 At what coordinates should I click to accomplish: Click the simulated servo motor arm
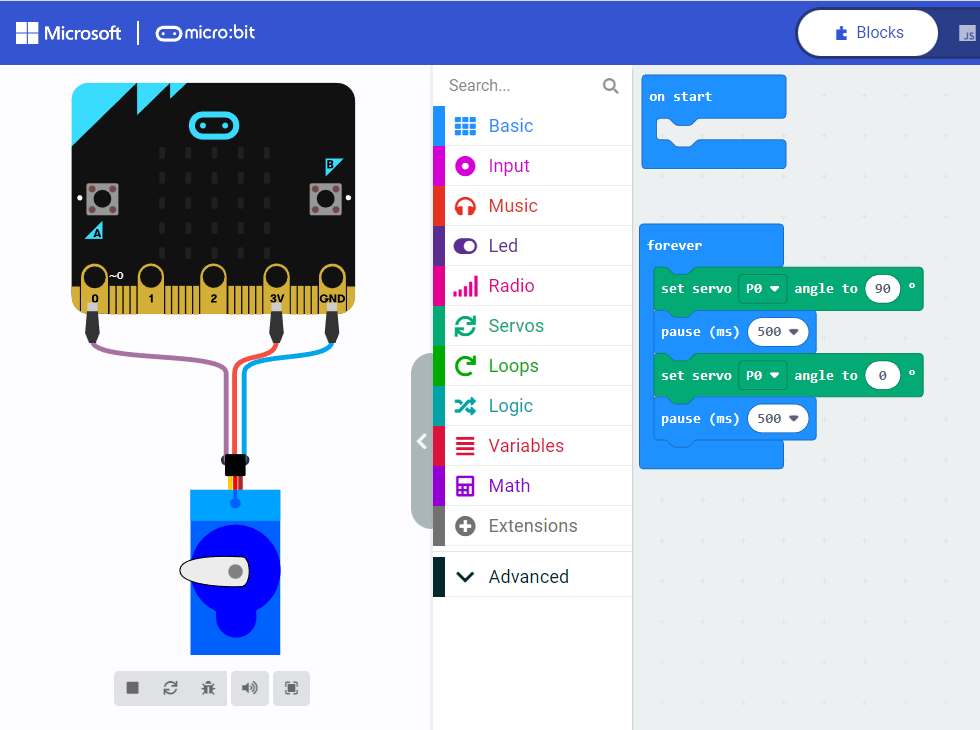point(214,571)
